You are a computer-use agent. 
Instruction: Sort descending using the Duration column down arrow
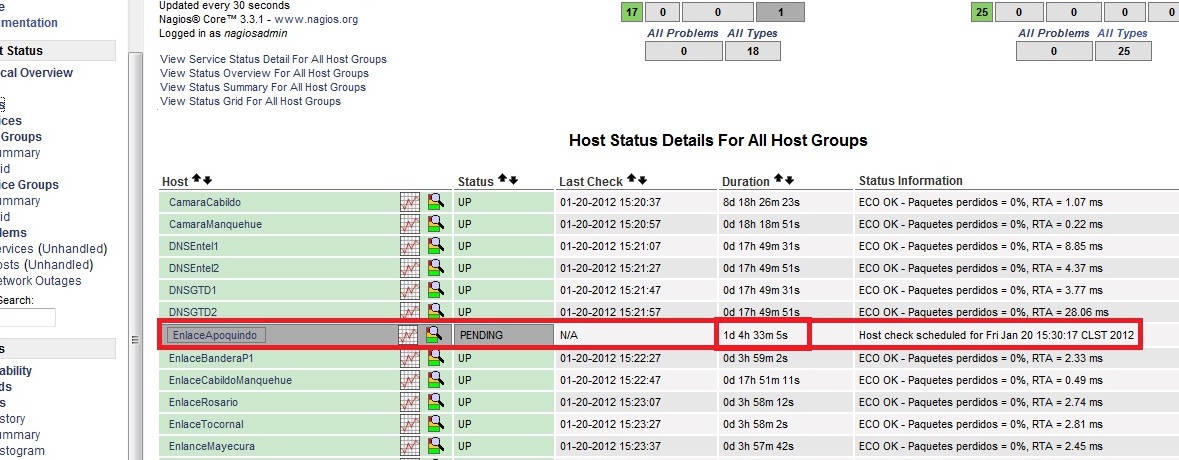pos(794,181)
